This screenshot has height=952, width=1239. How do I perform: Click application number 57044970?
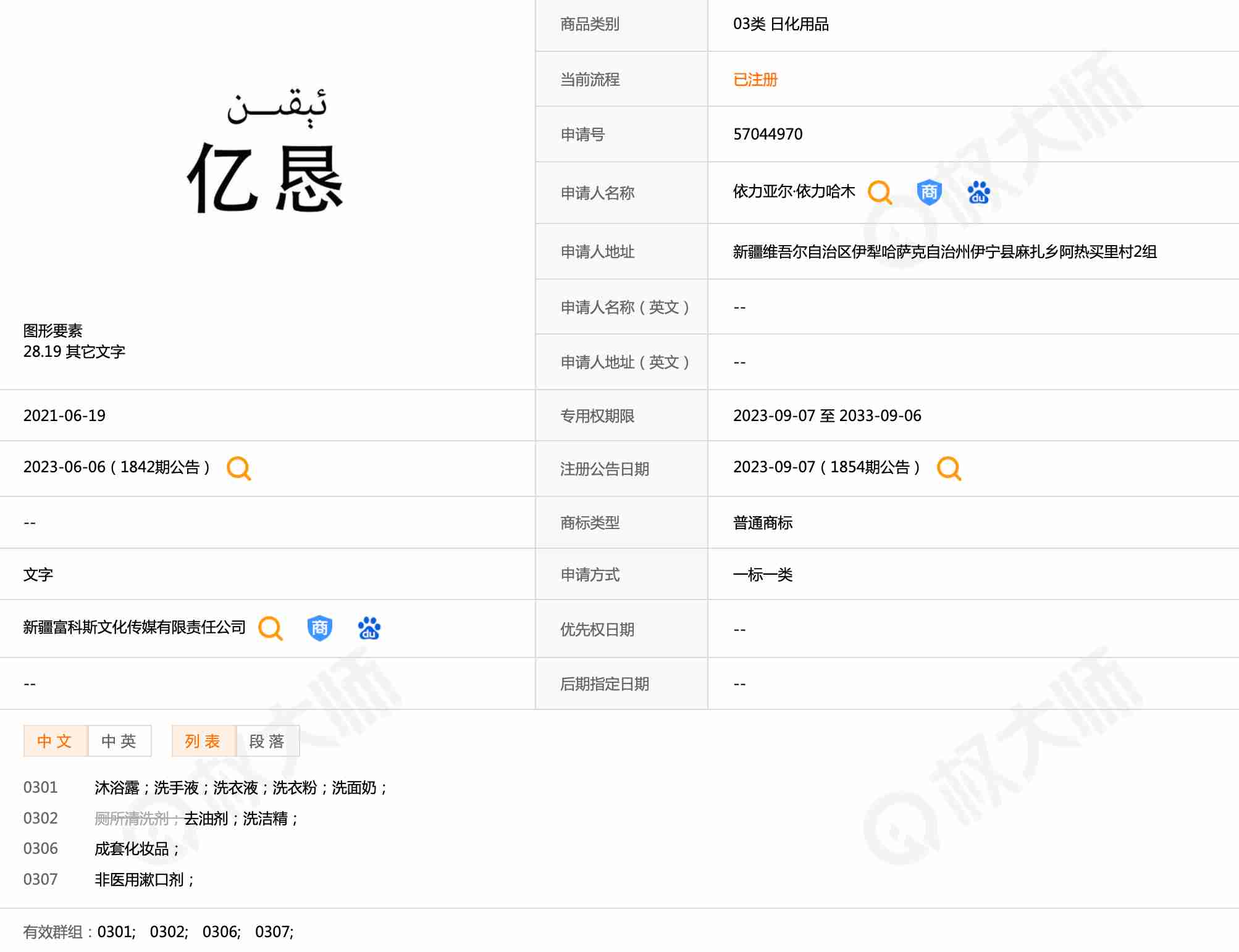click(x=768, y=135)
